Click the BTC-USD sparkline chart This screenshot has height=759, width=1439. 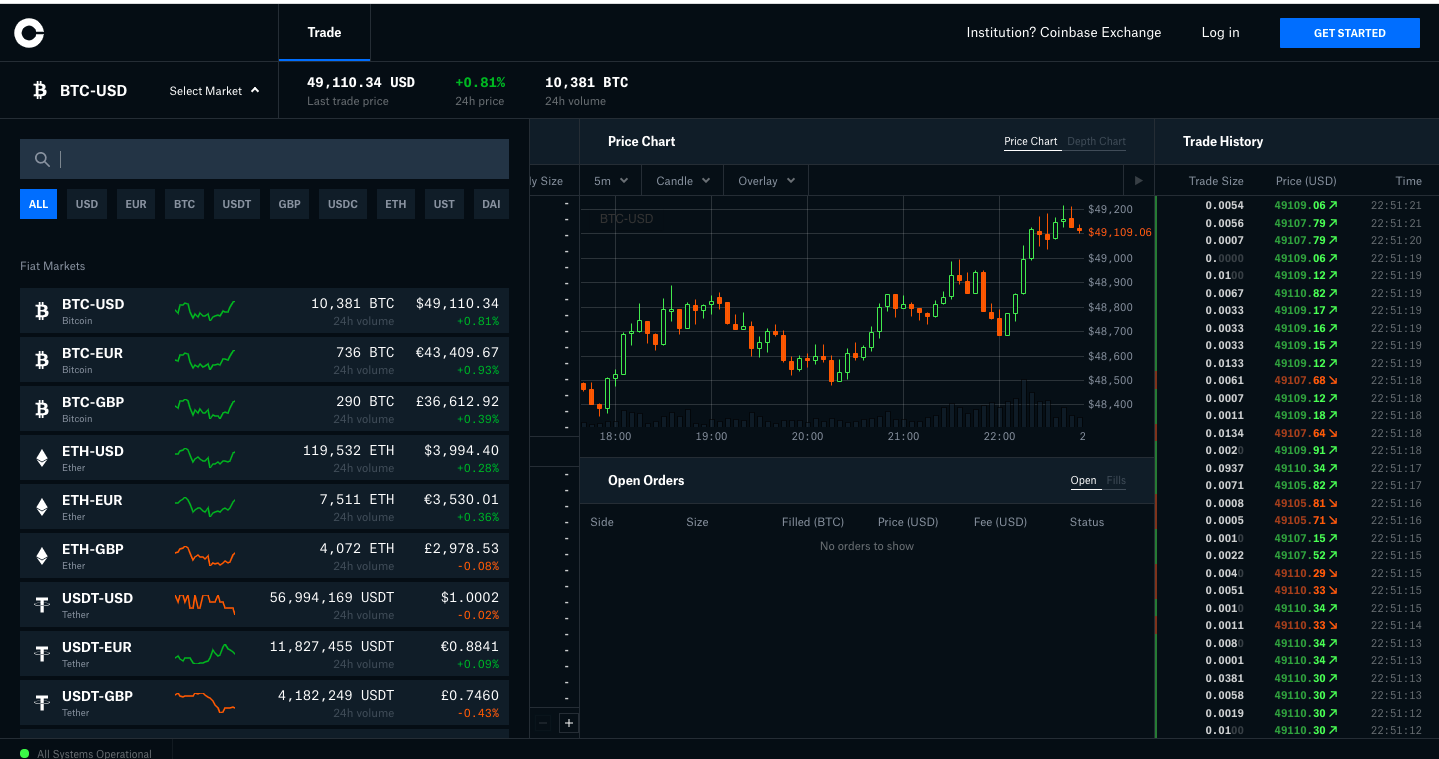tap(205, 311)
